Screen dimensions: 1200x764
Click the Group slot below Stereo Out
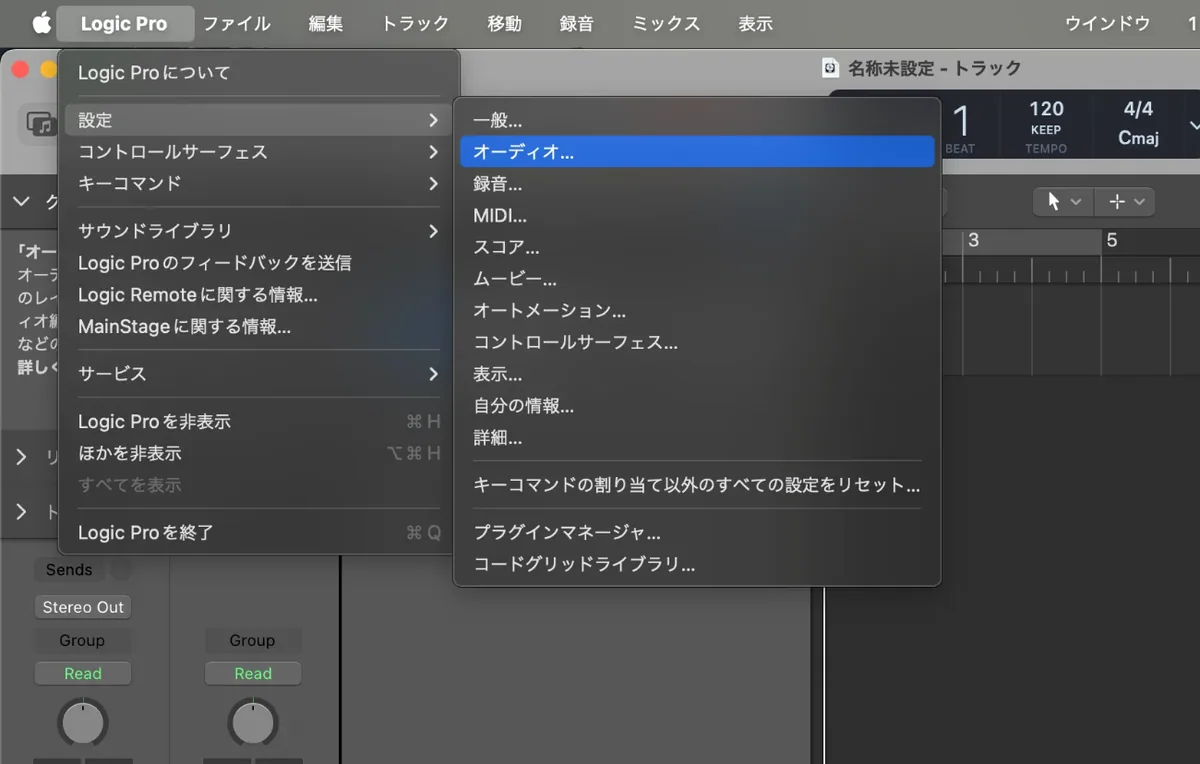click(82, 640)
